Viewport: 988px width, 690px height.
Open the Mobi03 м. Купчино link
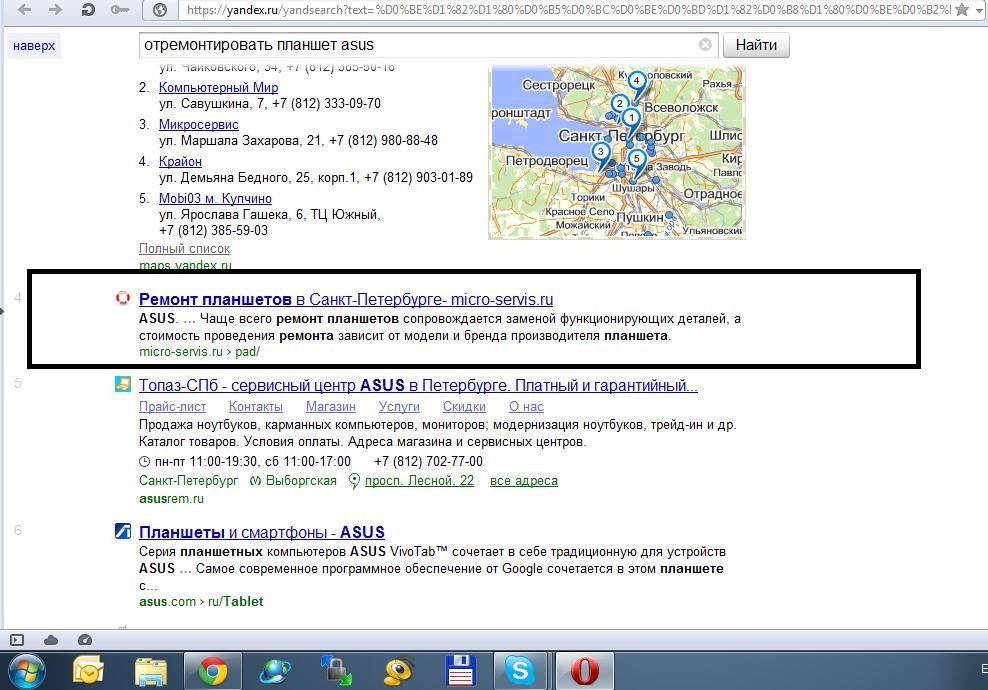point(215,198)
